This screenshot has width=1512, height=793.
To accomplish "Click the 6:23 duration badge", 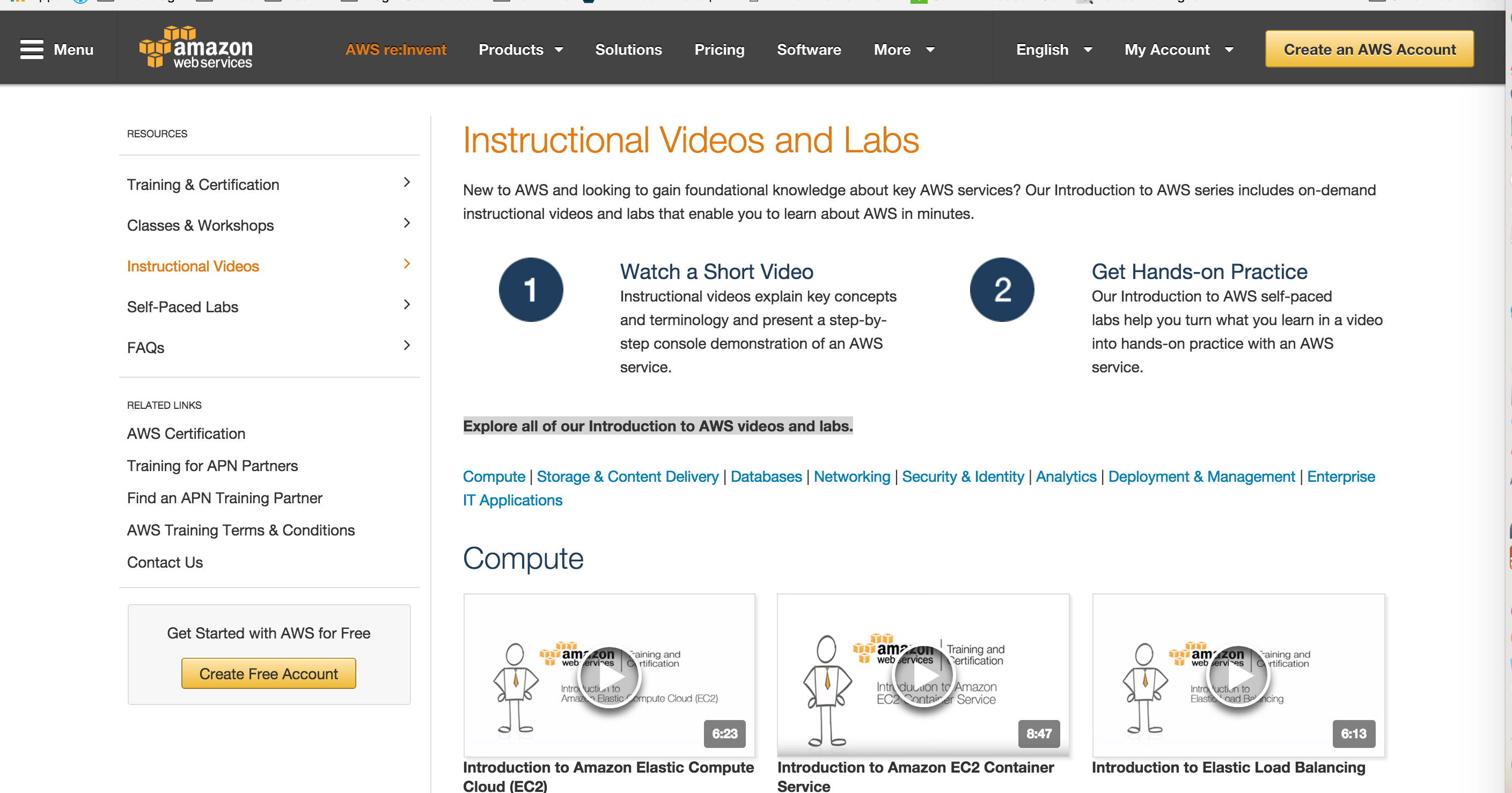I will [x=724, y=734].
